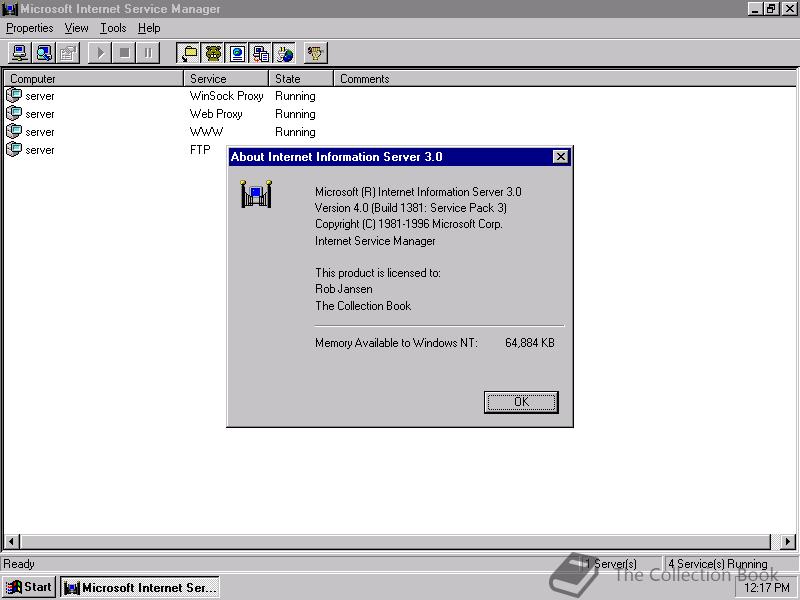
Task: Select the Web Proxy service entry
Action: pyautogui.click(x=216, y=114)
